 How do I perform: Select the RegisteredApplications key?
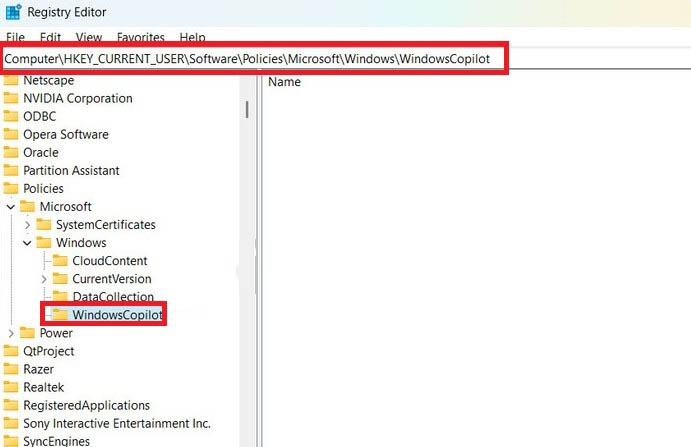[86, 406]
